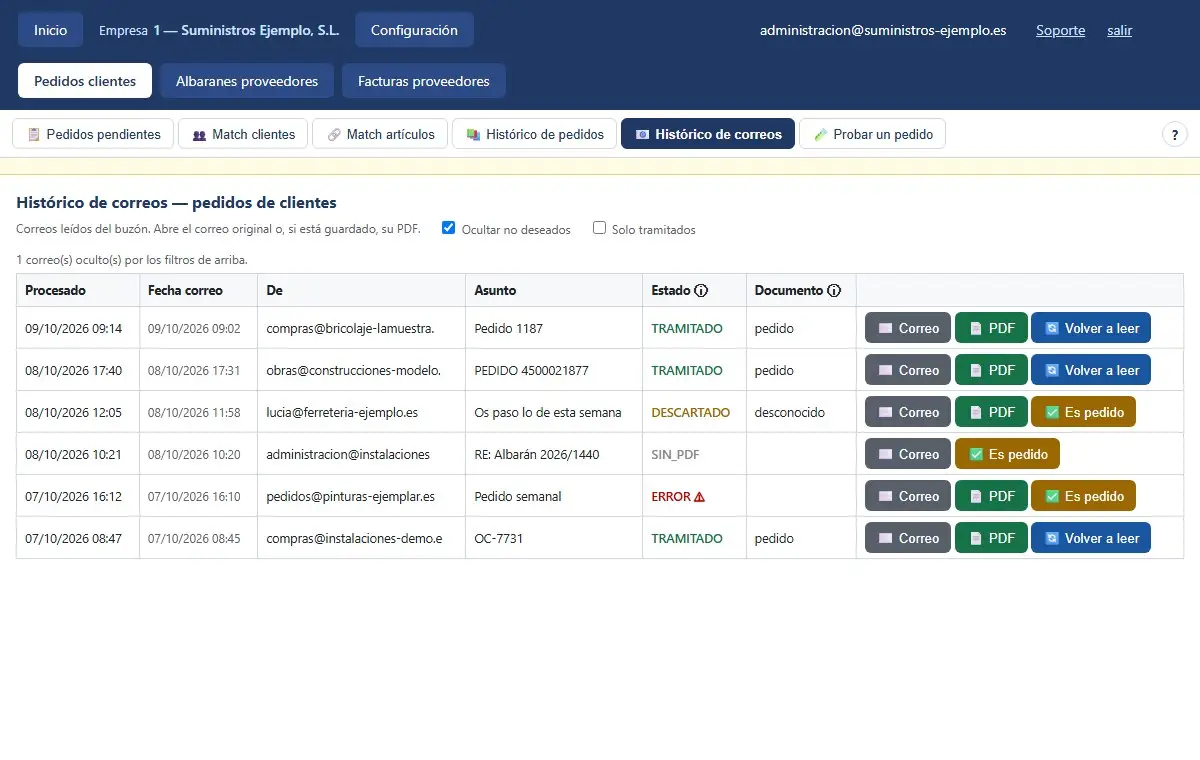Click processed date 09/10/2026 09:14

73,328
